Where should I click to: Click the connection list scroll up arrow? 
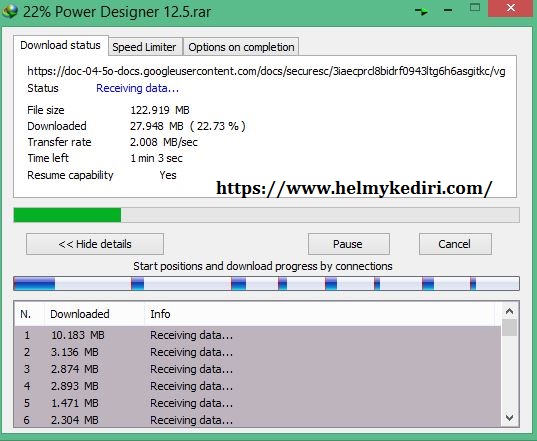coord(510,311)
